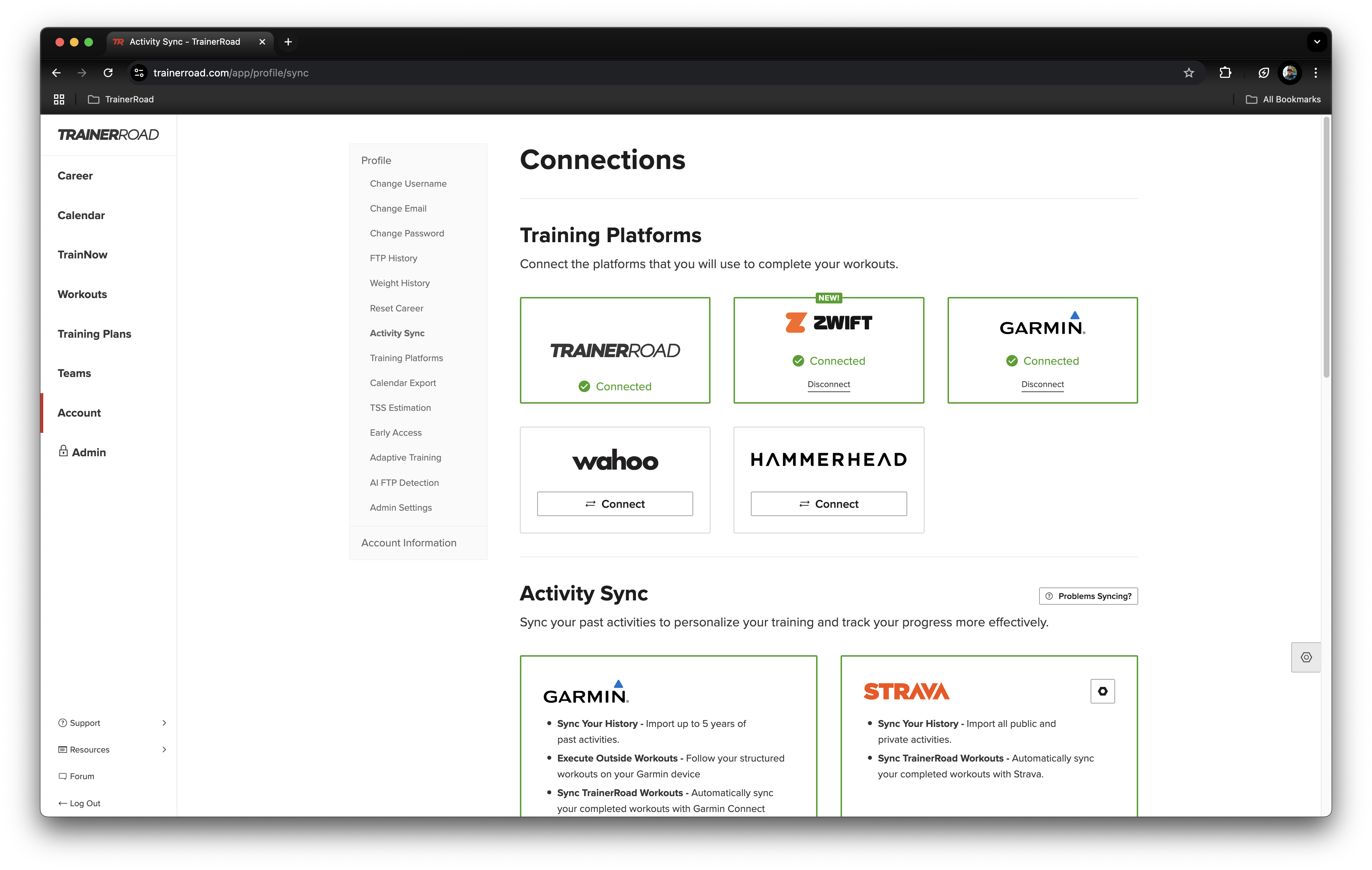Screen dimensions: 1372x870
Task: Click the Strava logo
Action: coord(906,691)
